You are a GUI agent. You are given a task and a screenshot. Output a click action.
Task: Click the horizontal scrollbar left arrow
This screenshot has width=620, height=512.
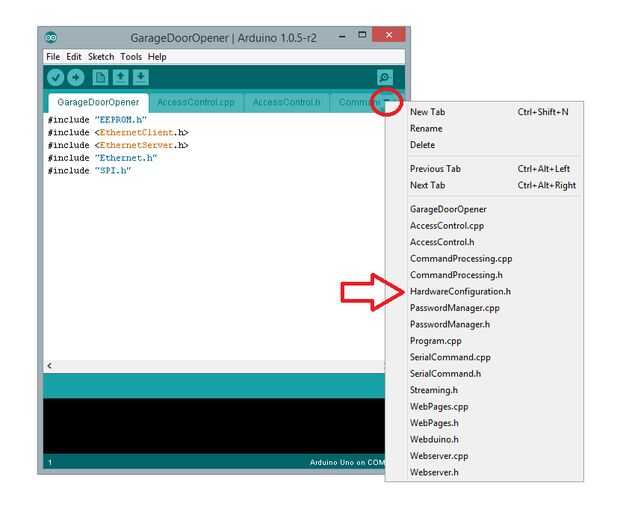[x=49, y=366]
